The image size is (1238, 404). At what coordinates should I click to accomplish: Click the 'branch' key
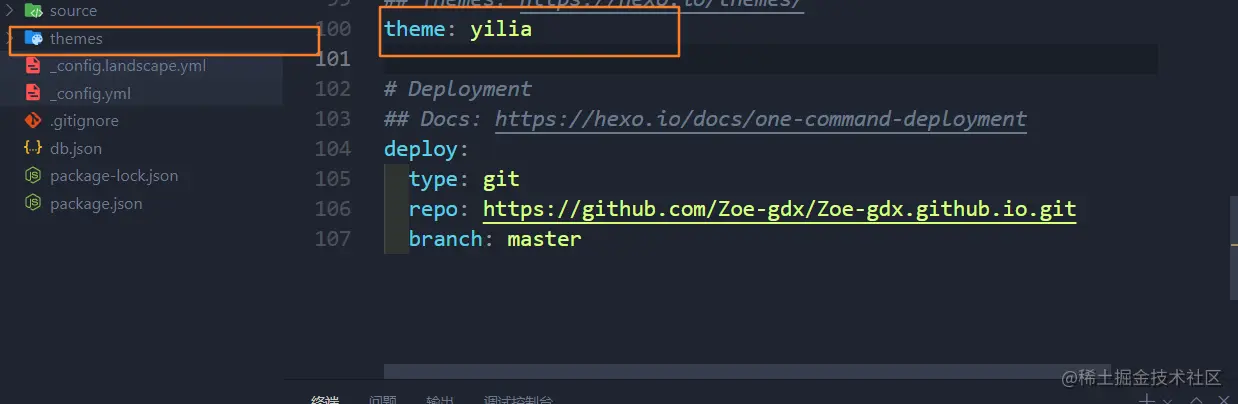tap(445, 239)
